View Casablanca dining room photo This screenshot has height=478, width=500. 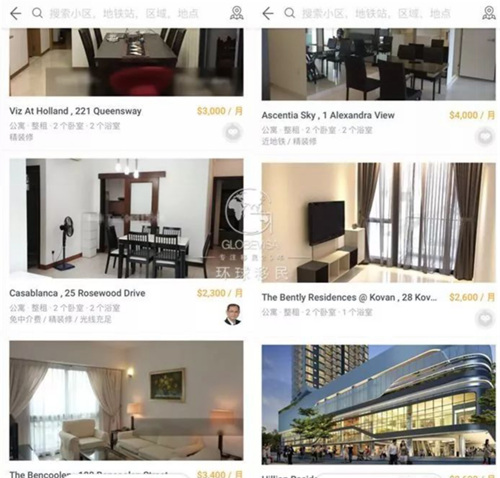tap(126, 218)
